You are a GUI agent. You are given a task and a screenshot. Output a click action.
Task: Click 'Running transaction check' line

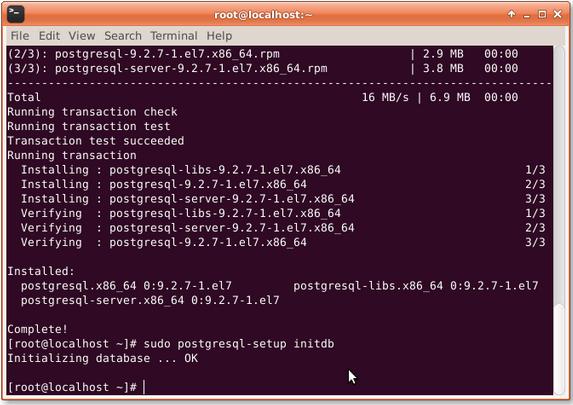92,112
